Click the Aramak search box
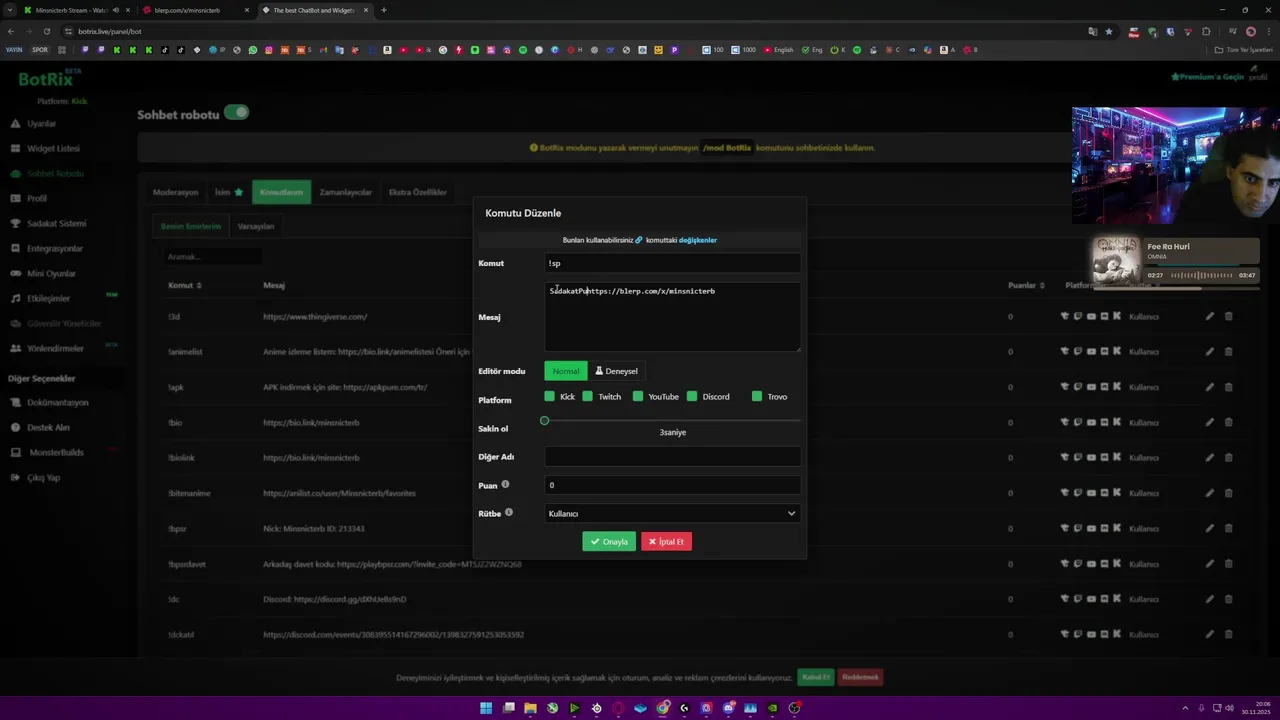 click(x=213, y=257)
